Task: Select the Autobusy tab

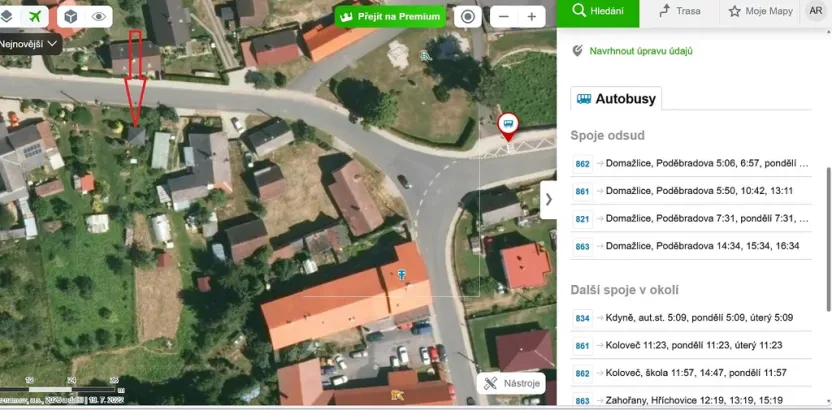Action: tap(616, 99)
